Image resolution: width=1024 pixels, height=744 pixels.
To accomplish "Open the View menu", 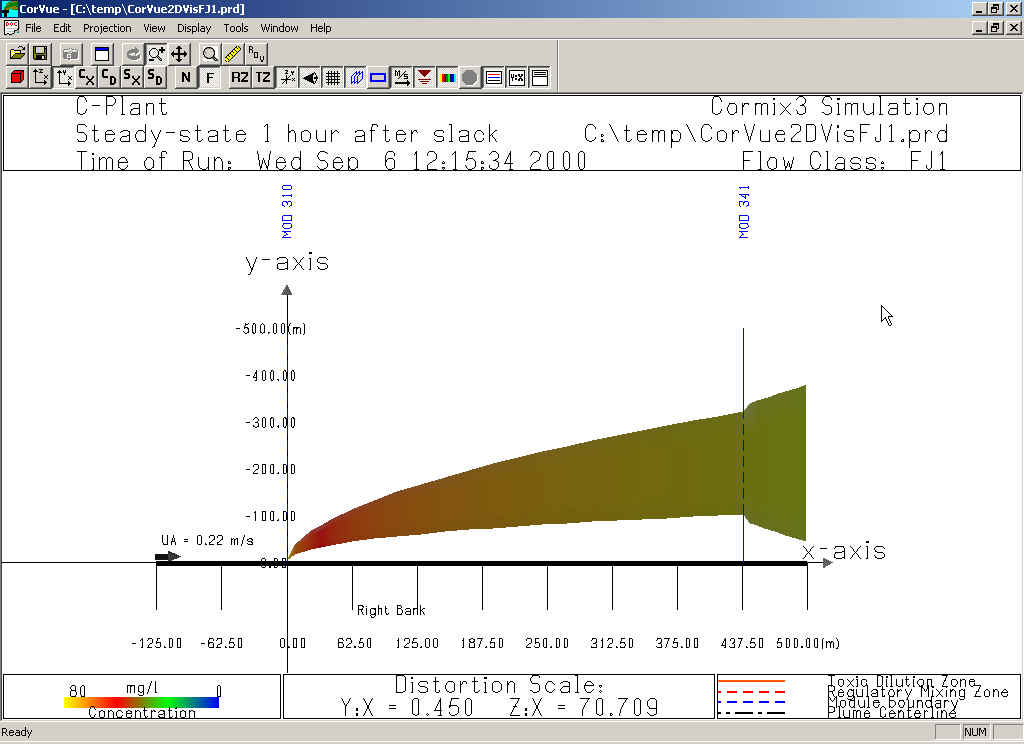I will click(x=154, y=28).
